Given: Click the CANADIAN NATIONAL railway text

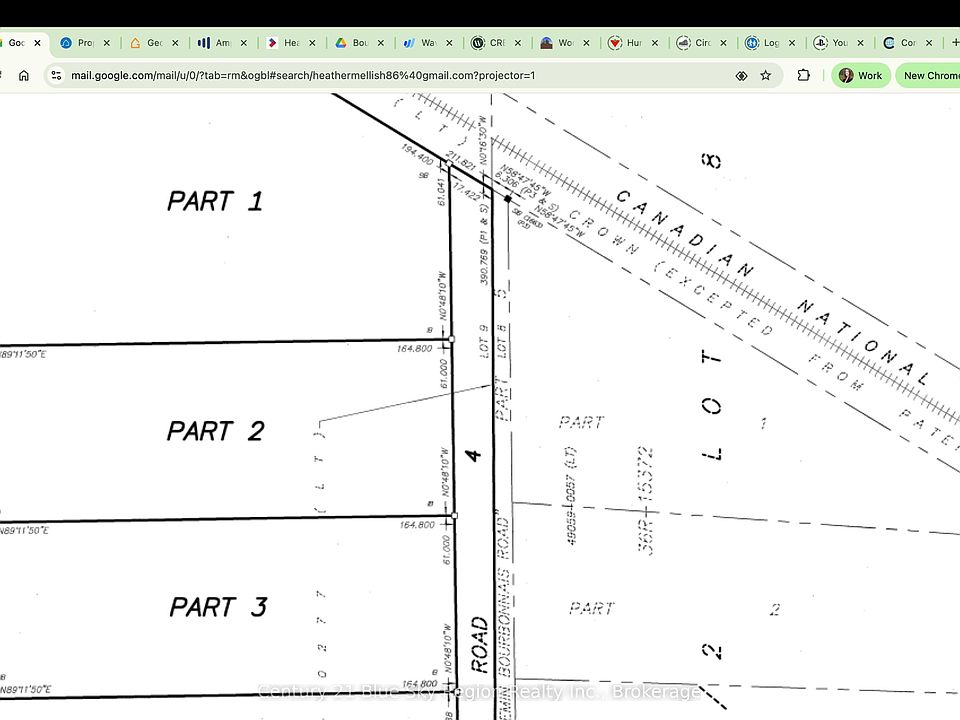Looking at the screenshot, I should click(773, 288).
